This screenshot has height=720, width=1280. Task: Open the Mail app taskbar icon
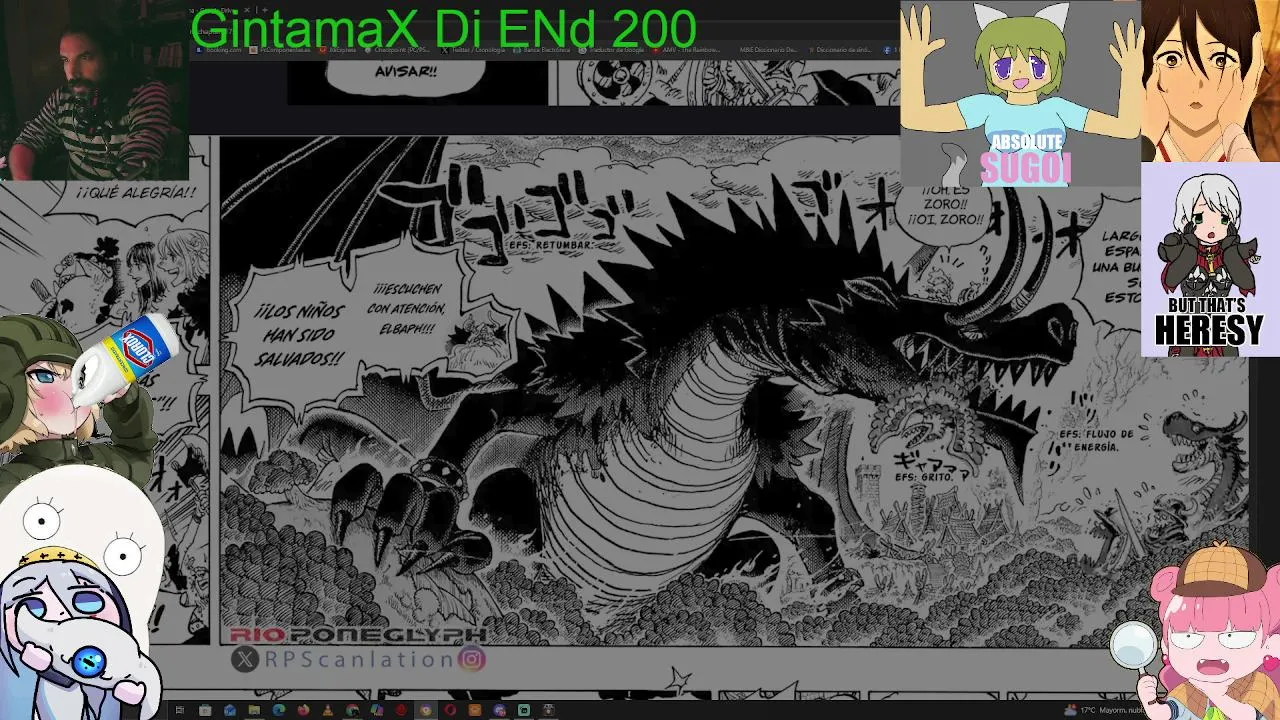[x=230, y=710]
